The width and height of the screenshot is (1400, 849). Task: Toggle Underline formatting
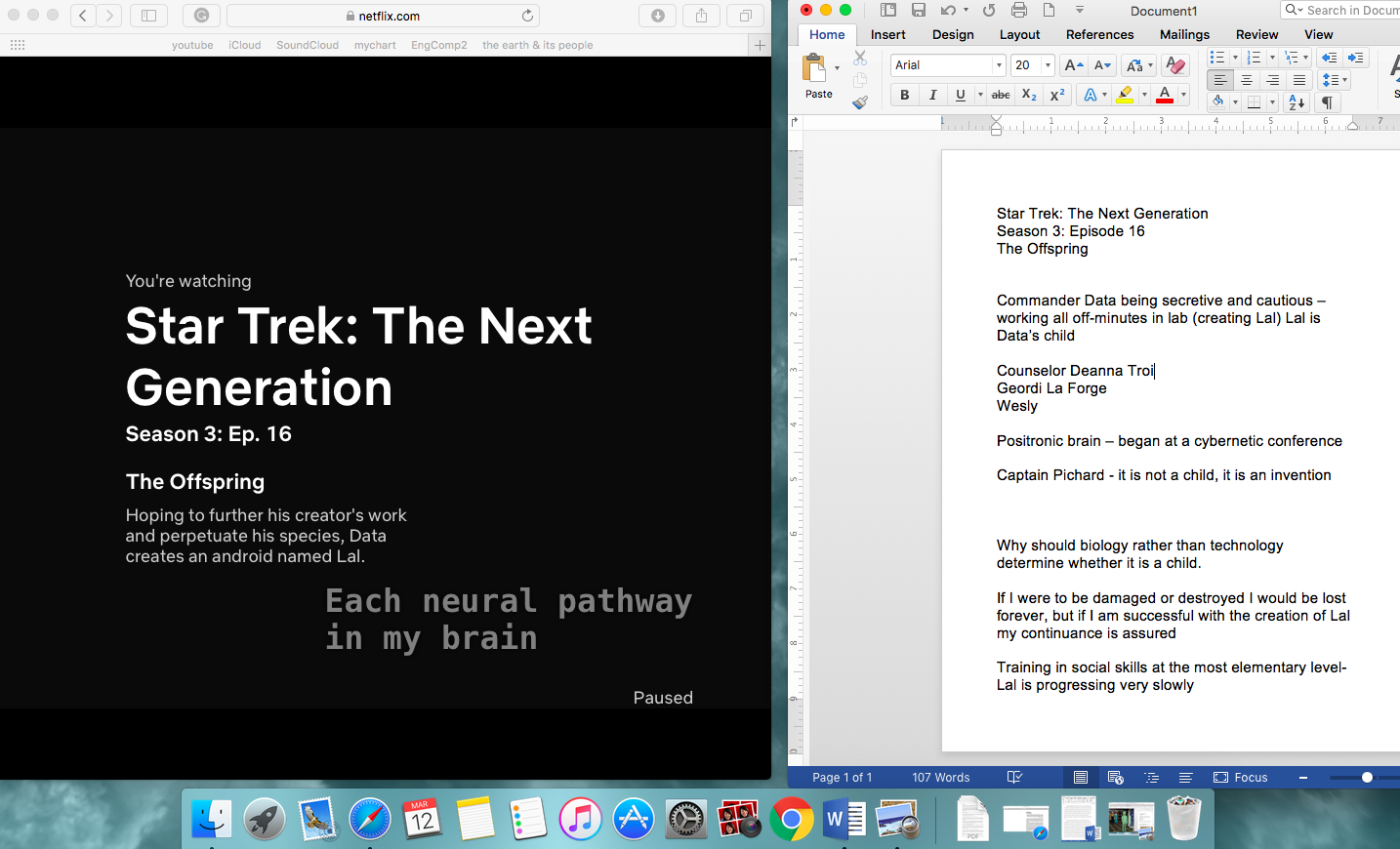click(x=961, y=95)
